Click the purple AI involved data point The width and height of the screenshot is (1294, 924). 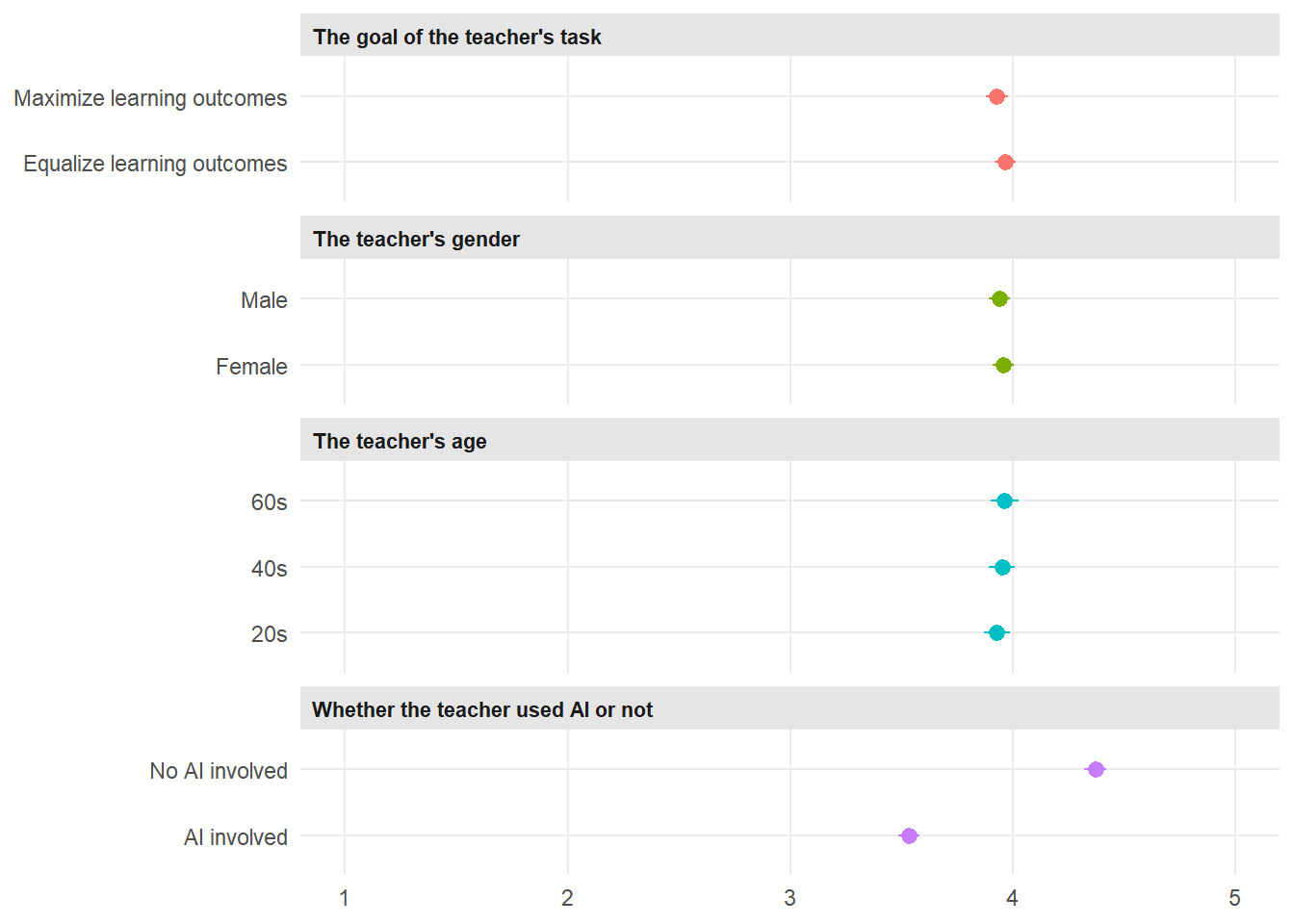[x=909, y=836]
